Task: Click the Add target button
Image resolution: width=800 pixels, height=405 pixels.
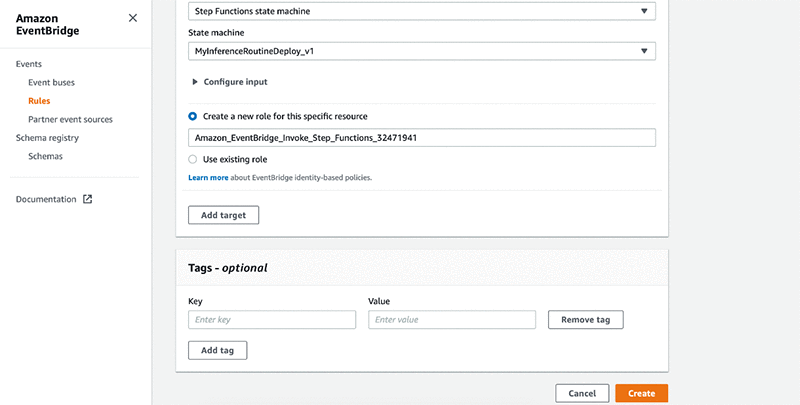Action: tap(224, 215)
